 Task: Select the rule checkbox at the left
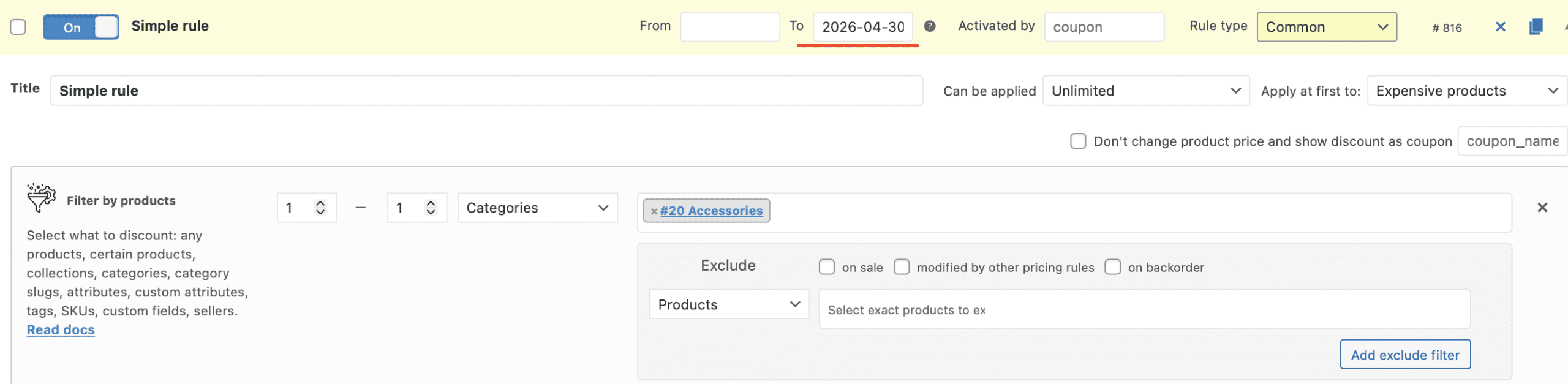click(x=18, y=27)
